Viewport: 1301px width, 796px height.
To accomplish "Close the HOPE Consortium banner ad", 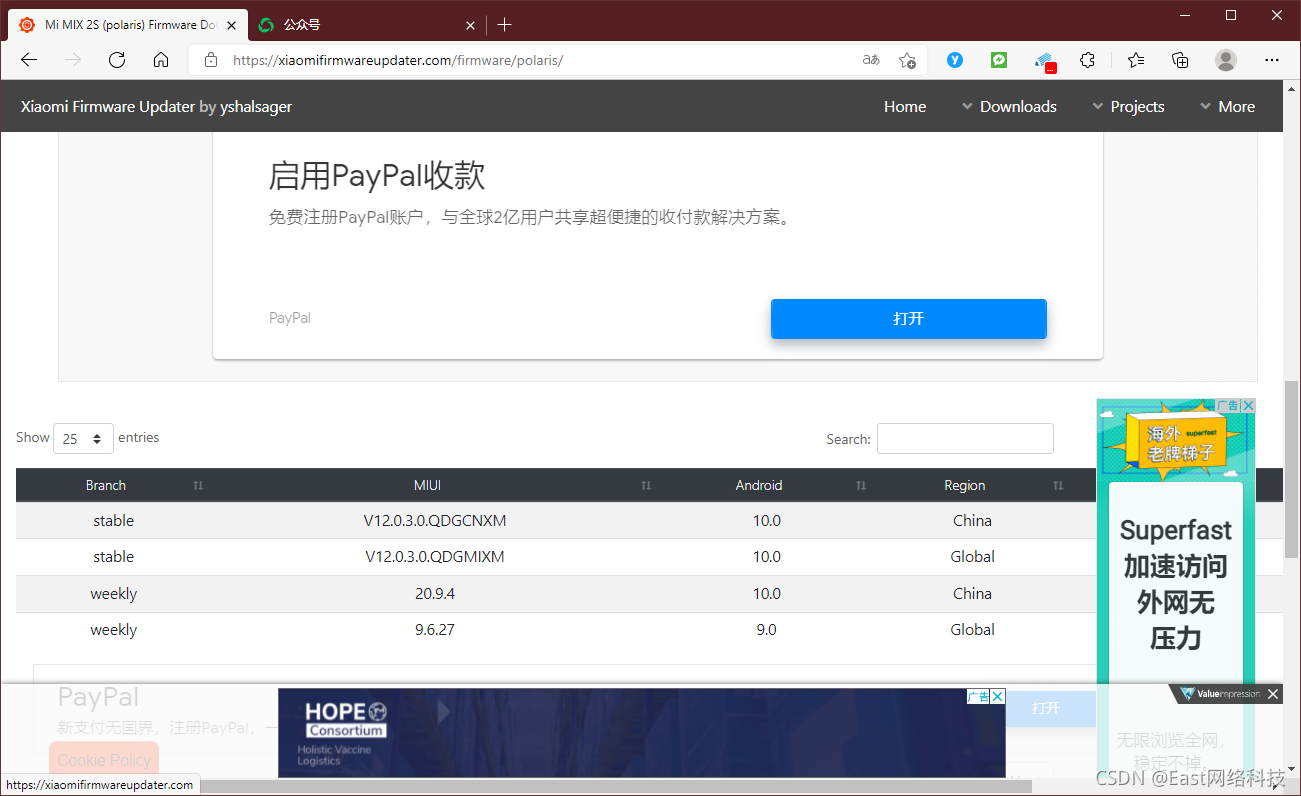I will pos(998,697).
